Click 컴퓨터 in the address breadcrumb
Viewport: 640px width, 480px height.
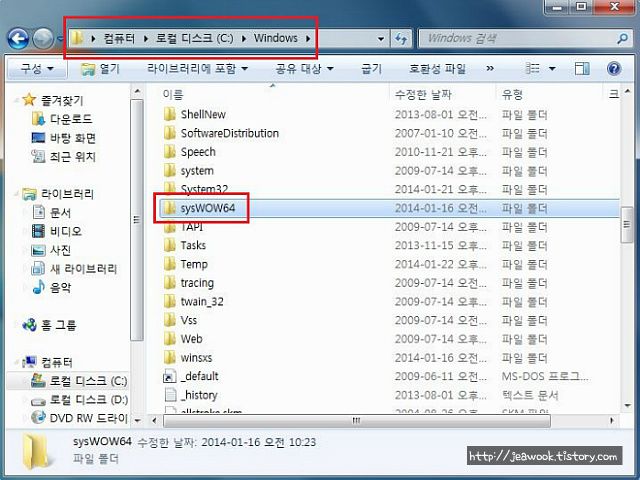tap(118, 38)
